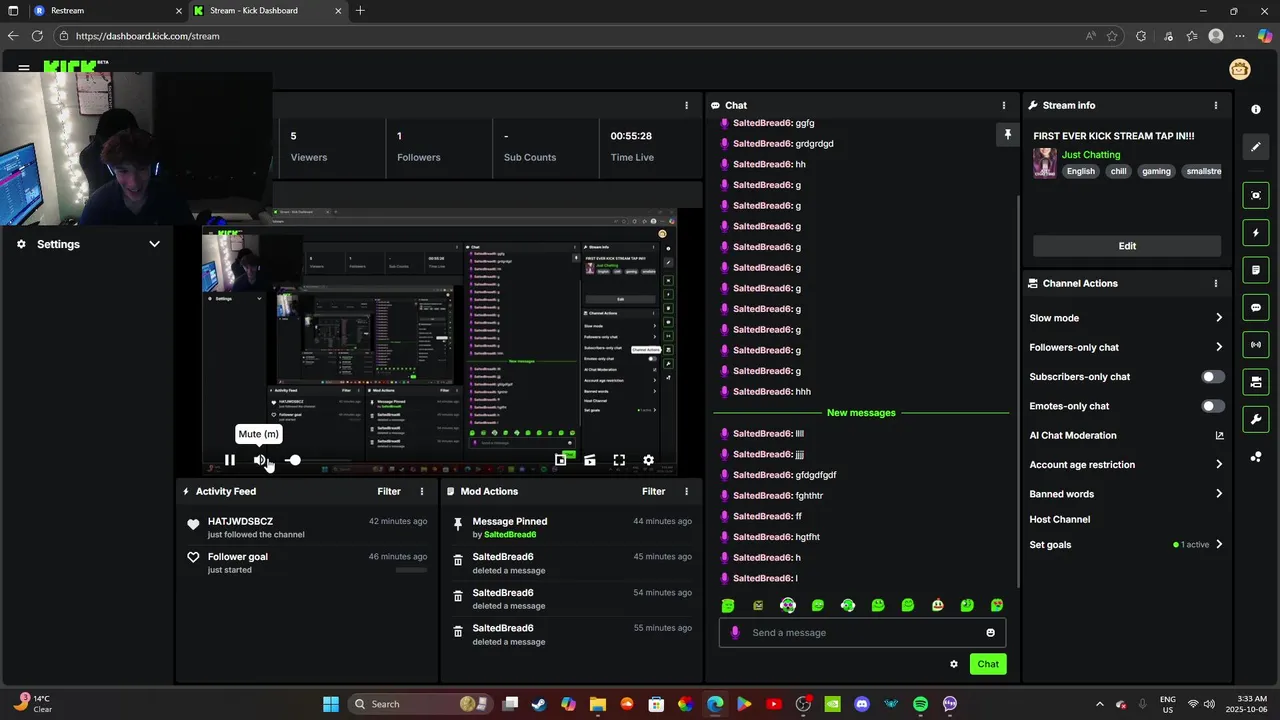
Task: Open Steam from the taskbar
Action: [539, 704]
